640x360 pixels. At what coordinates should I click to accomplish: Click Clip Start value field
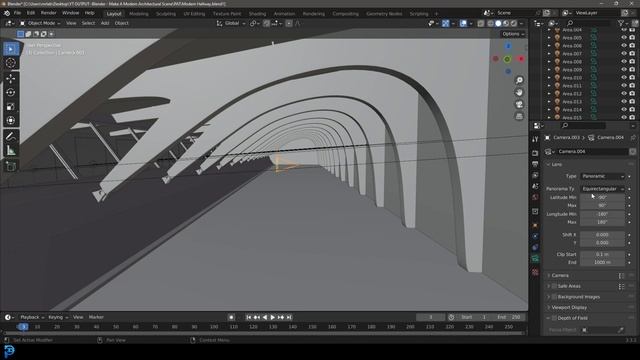pos(602,254)
